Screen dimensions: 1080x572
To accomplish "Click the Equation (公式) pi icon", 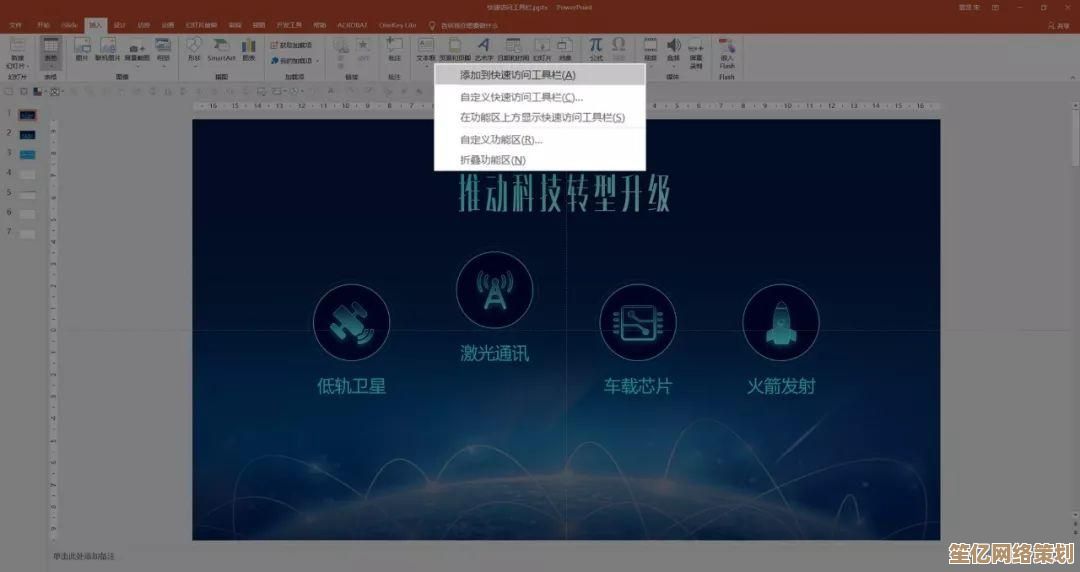I will point(595,48).
